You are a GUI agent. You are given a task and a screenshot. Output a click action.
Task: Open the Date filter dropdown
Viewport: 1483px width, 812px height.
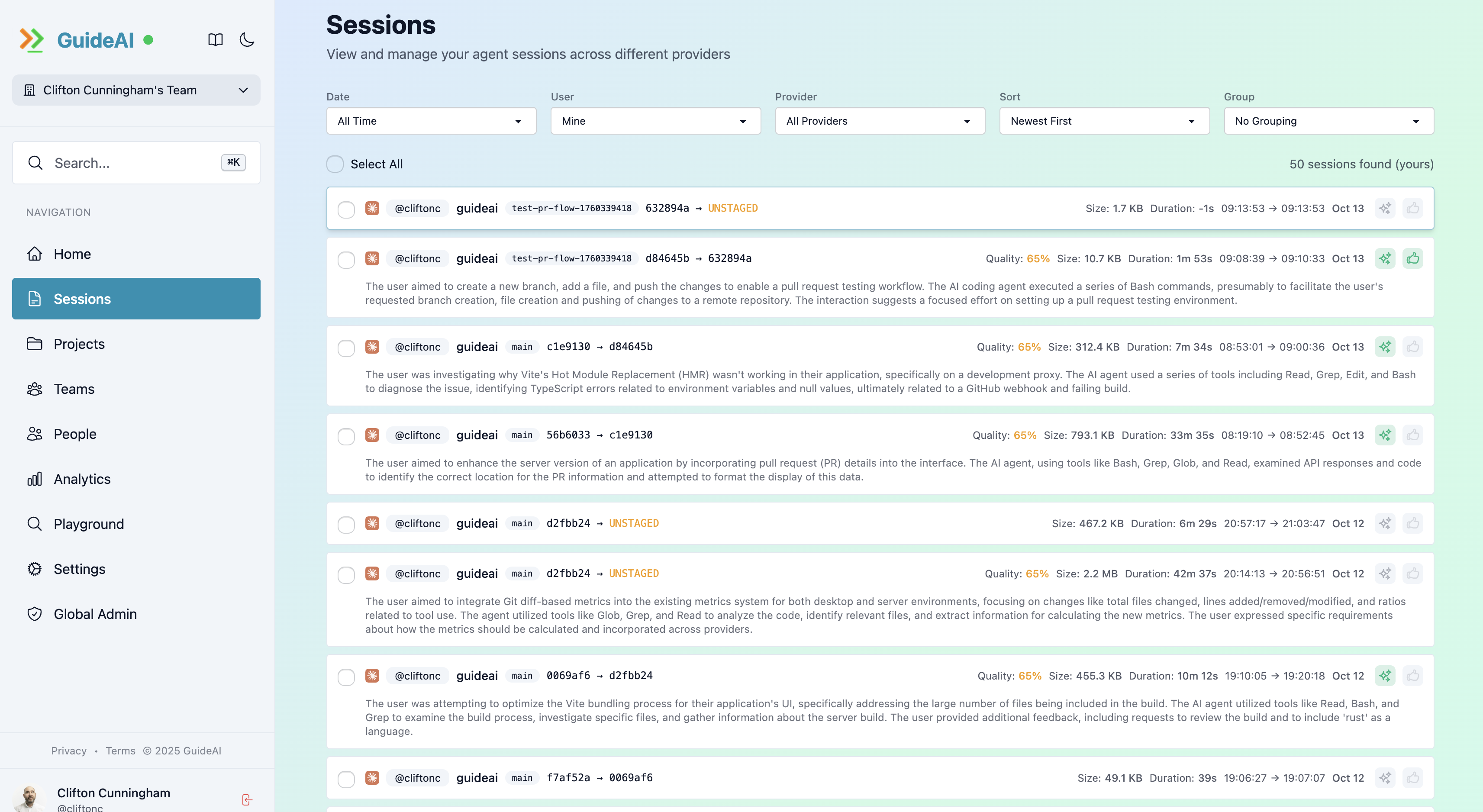(431, 121)
